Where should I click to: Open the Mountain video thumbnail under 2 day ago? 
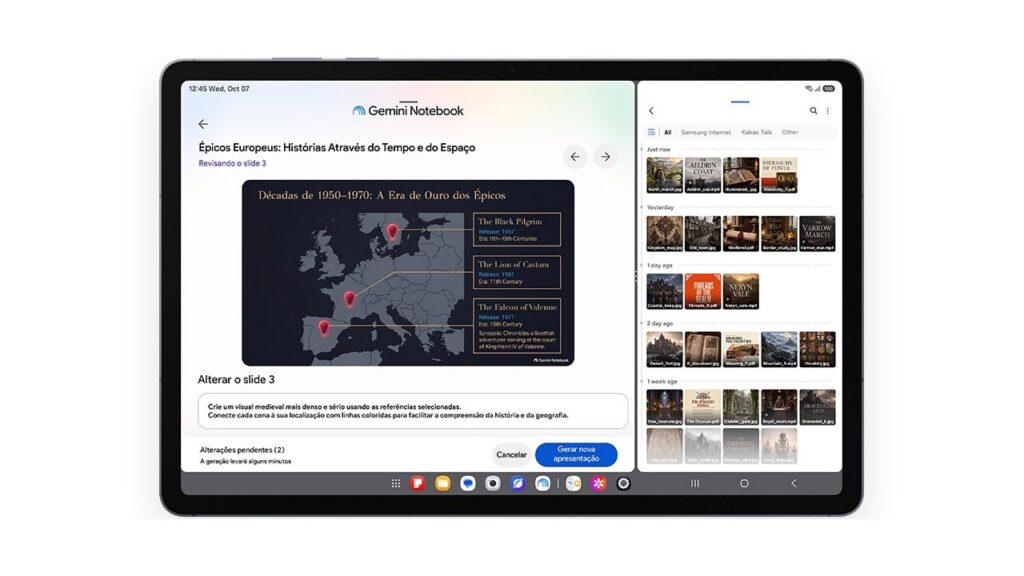(779, 349)
